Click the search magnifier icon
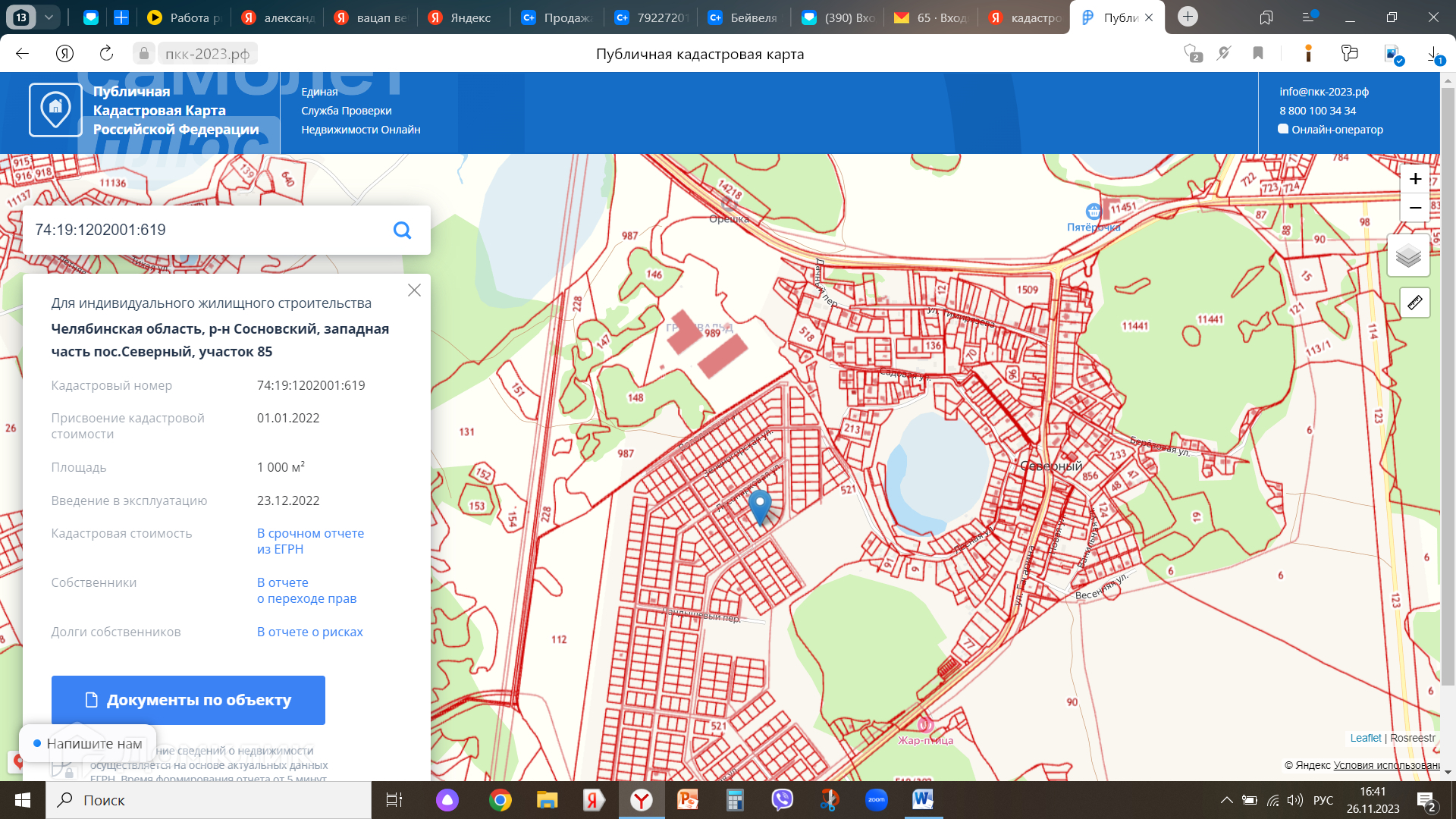 [x=402, y=231]
